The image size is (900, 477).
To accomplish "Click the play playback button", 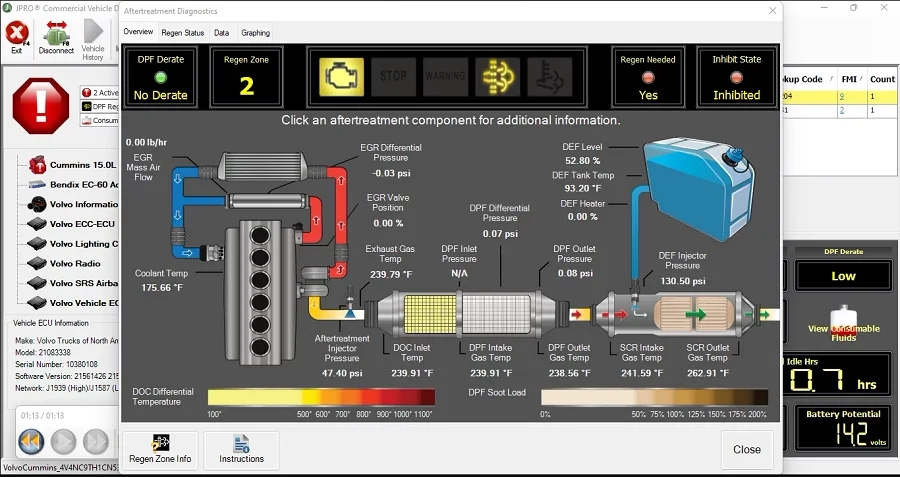I will 63,441.
